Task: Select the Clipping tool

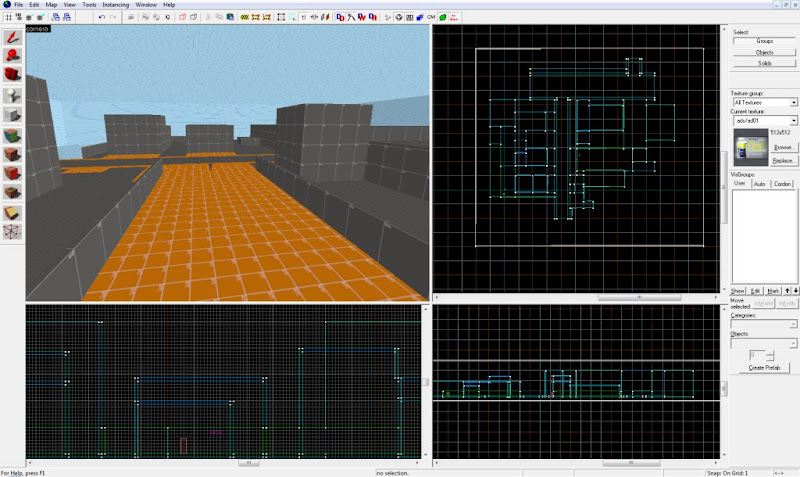Action: pyautogui.click(x=12, y=212)
